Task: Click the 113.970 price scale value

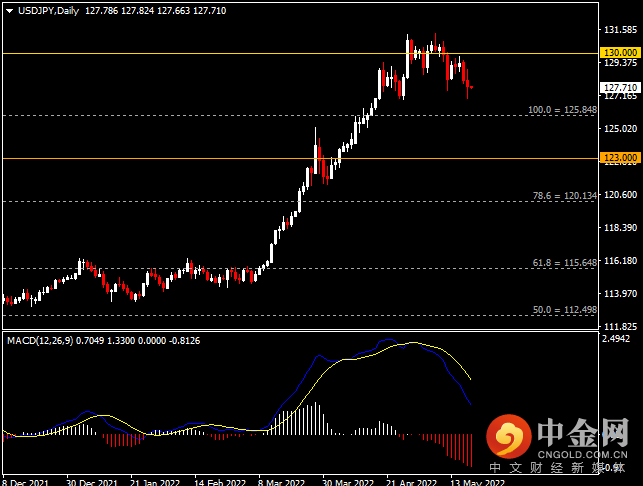Action: (x=620, y=294)
